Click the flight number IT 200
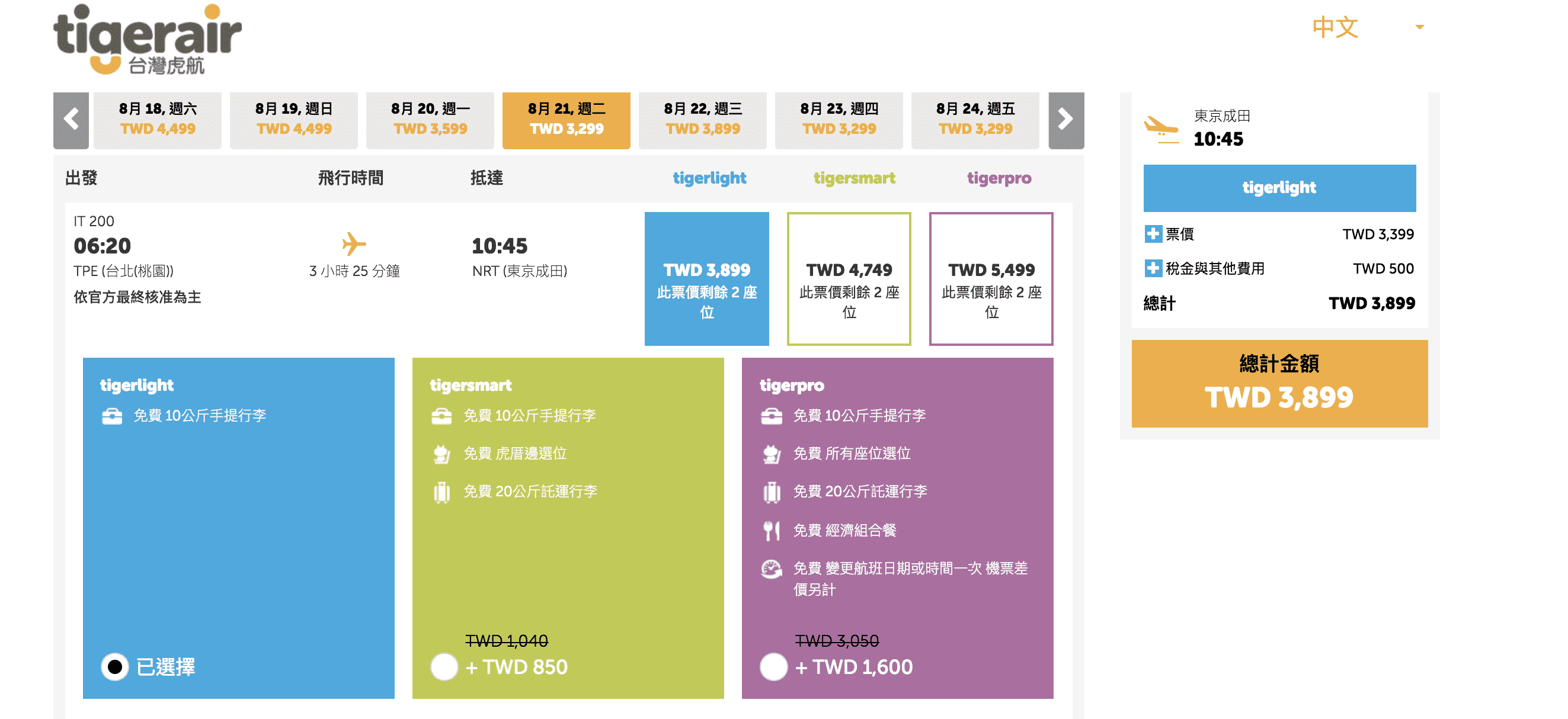This screenshot has height=719, width=1568. 94,222
